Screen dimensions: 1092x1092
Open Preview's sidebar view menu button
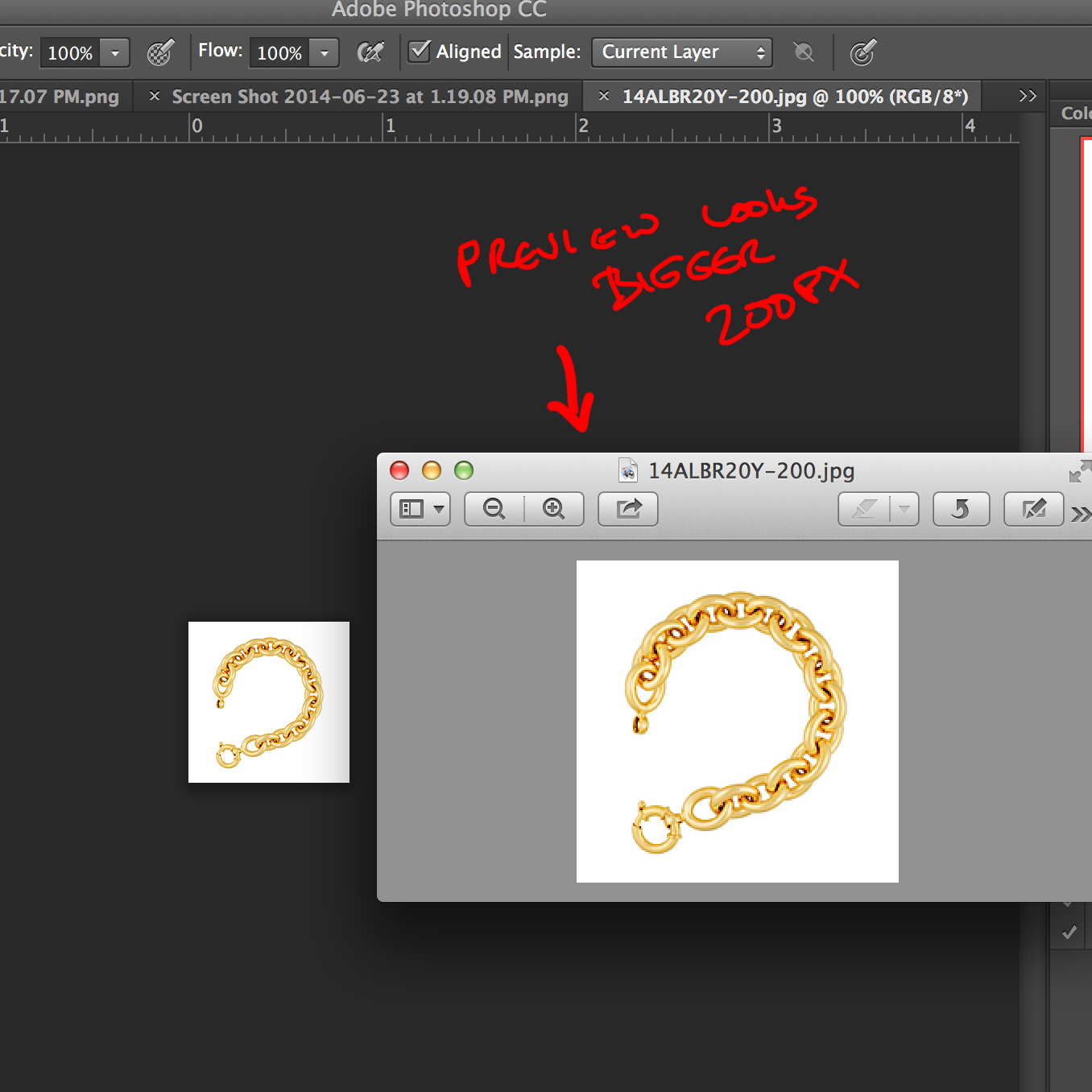pyautogui.click(x=420, y=509)
